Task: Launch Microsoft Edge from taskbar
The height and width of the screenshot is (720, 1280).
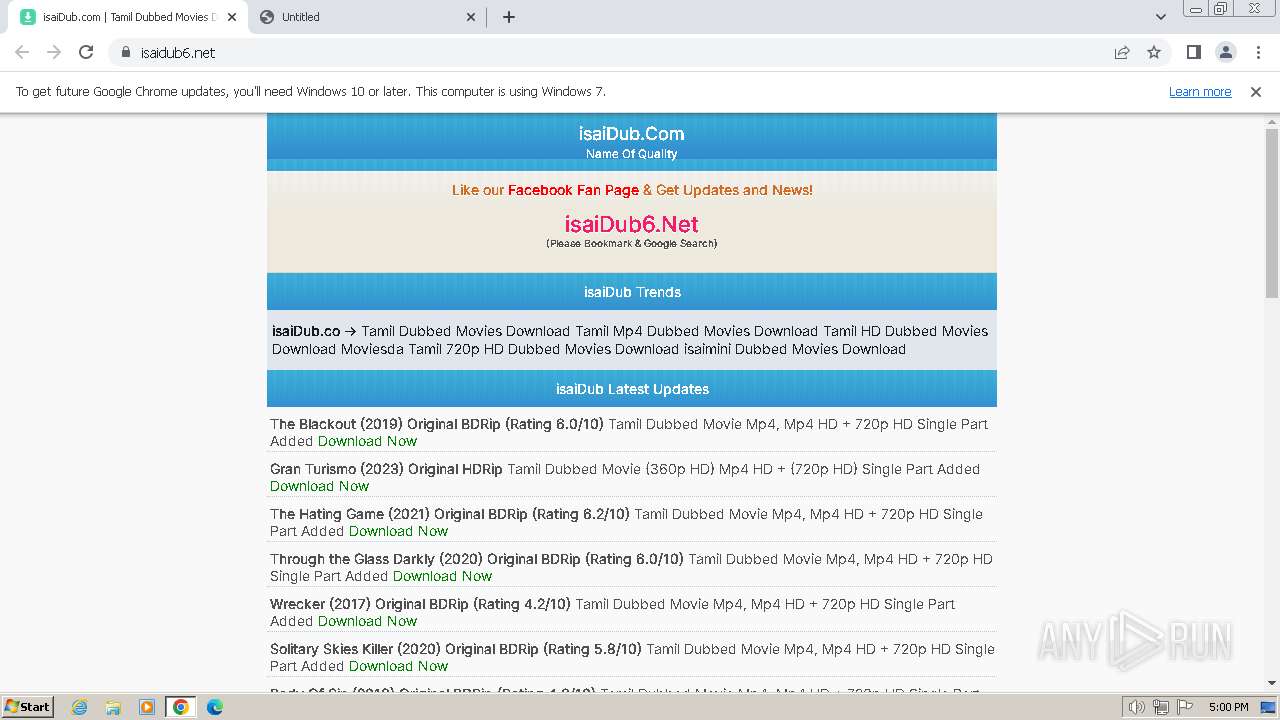Action: click(215, 707)
